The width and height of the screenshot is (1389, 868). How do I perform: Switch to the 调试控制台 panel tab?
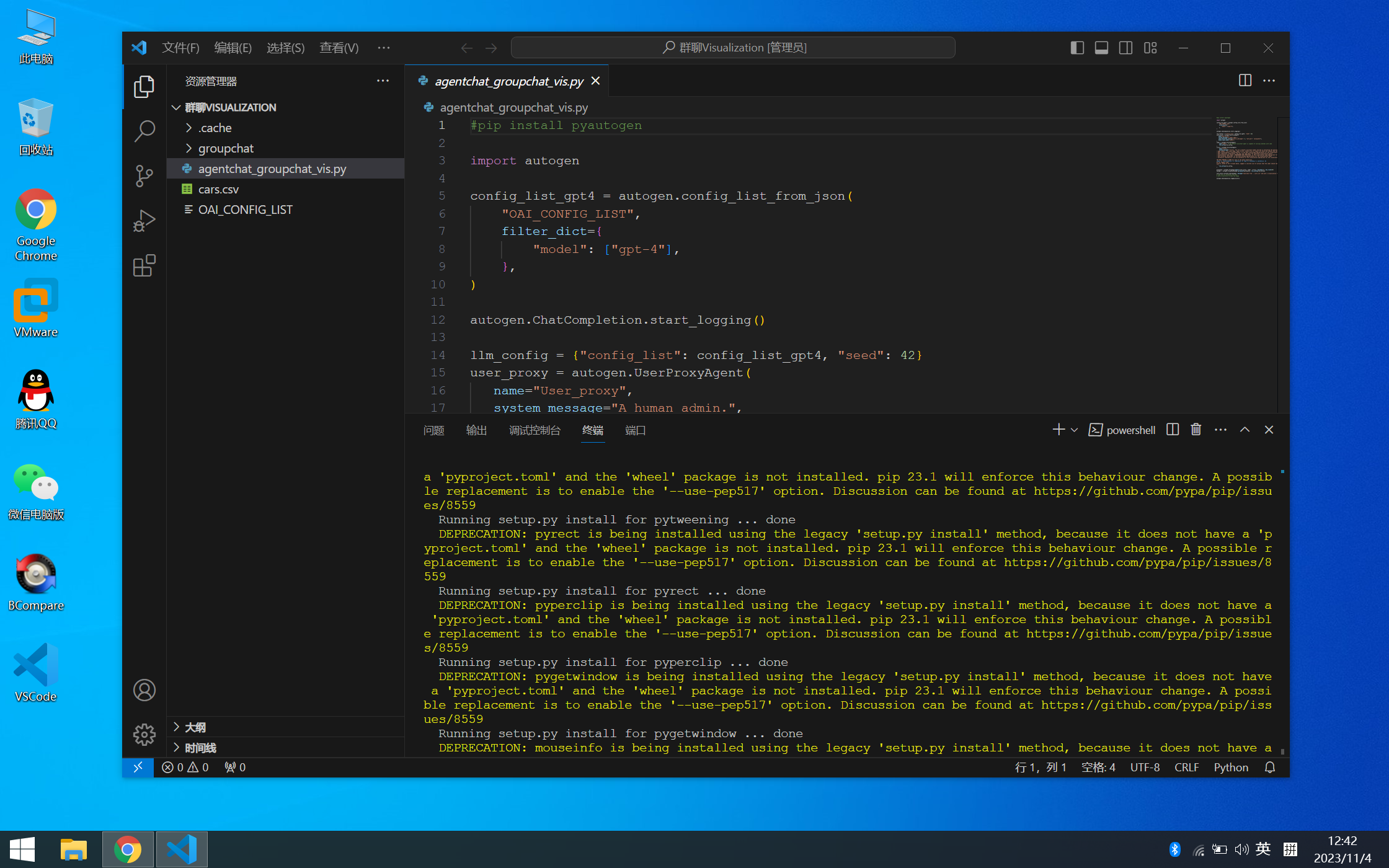click(x=535, y=430)
